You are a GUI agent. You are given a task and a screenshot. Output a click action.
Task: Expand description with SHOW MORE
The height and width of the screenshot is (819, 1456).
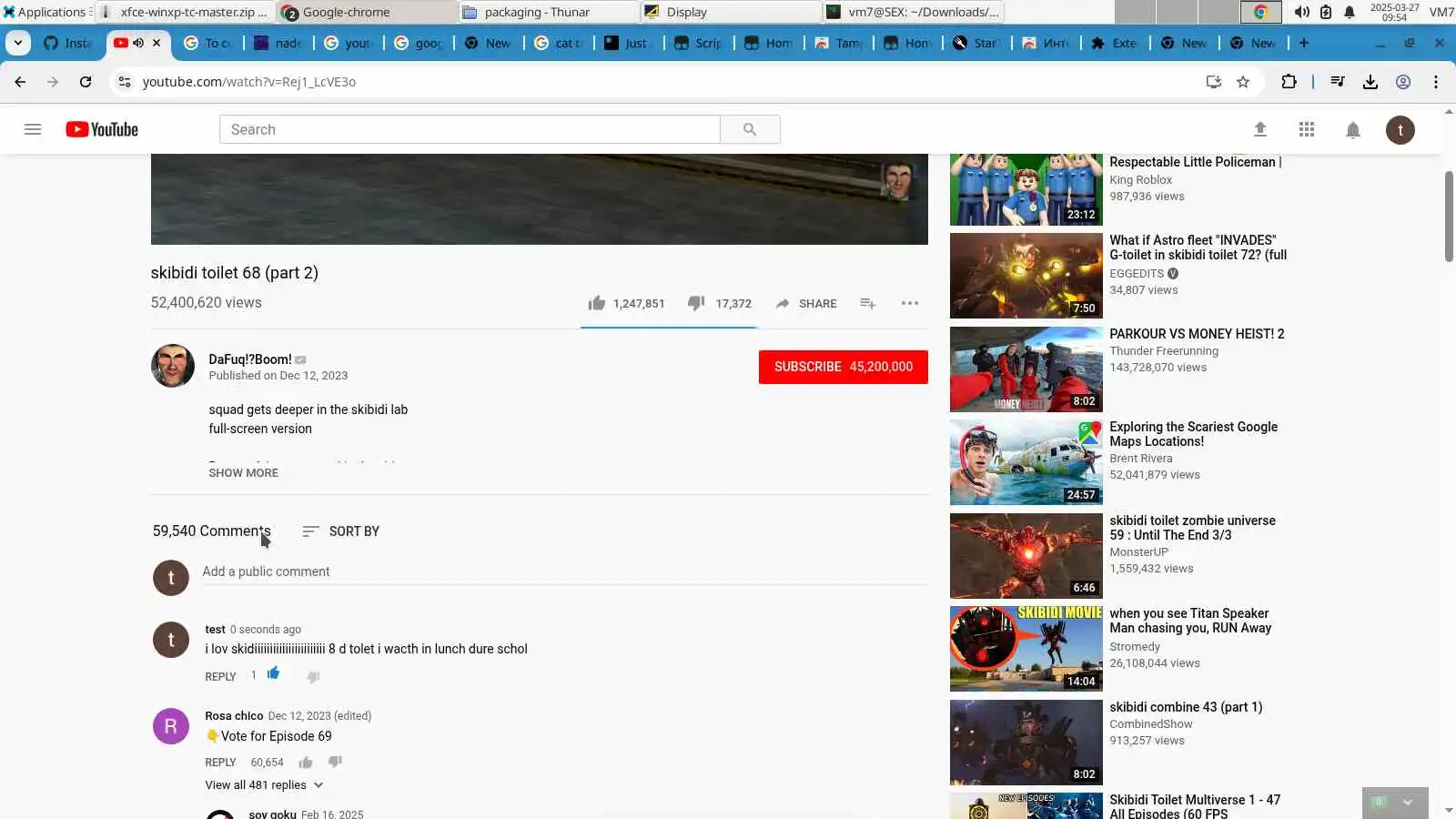(244, 472)
